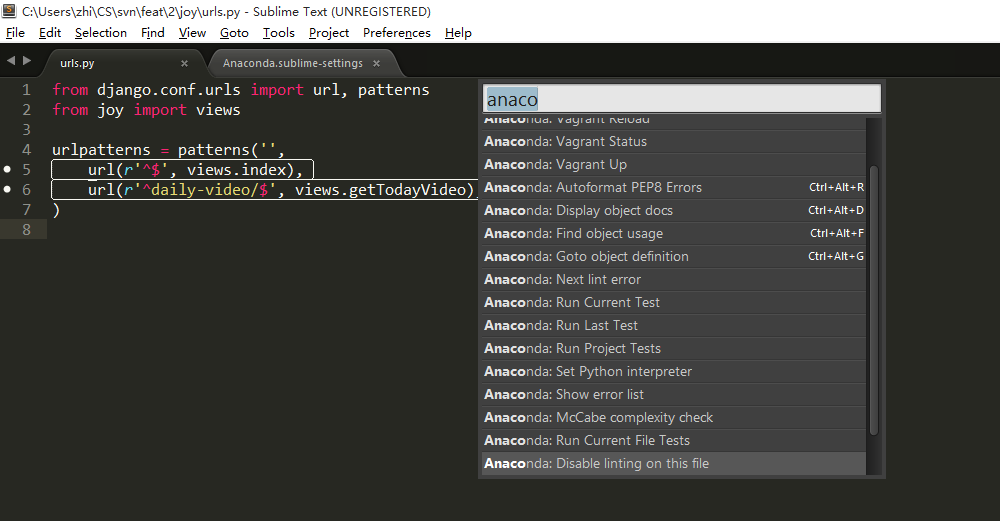Viewport: 1000px width, 521px height.
Task: Close the Anaconda.sublime-settings tab
Action: pos(376,63)
